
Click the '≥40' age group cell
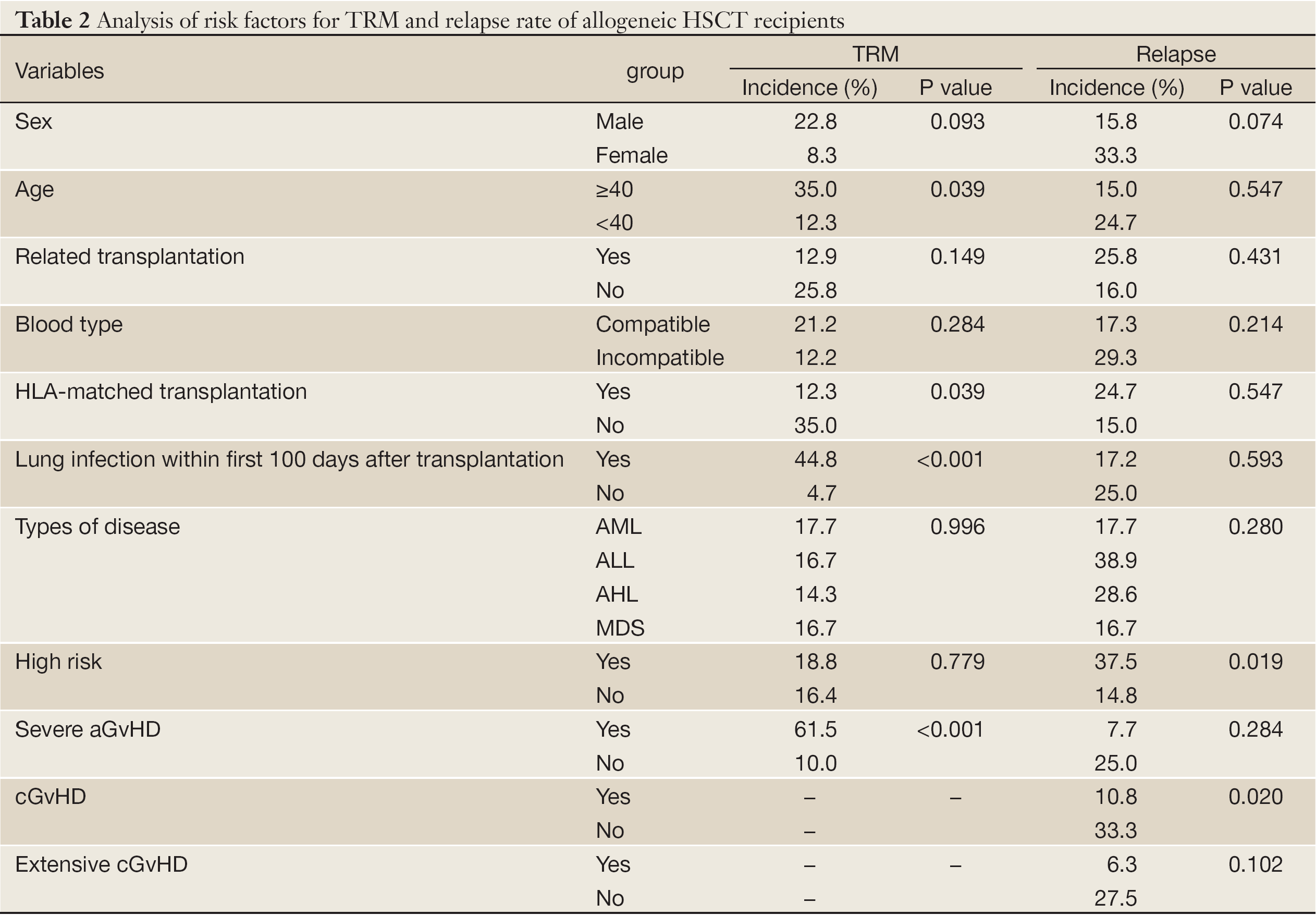pyautogui.click(x=614, y=189)
